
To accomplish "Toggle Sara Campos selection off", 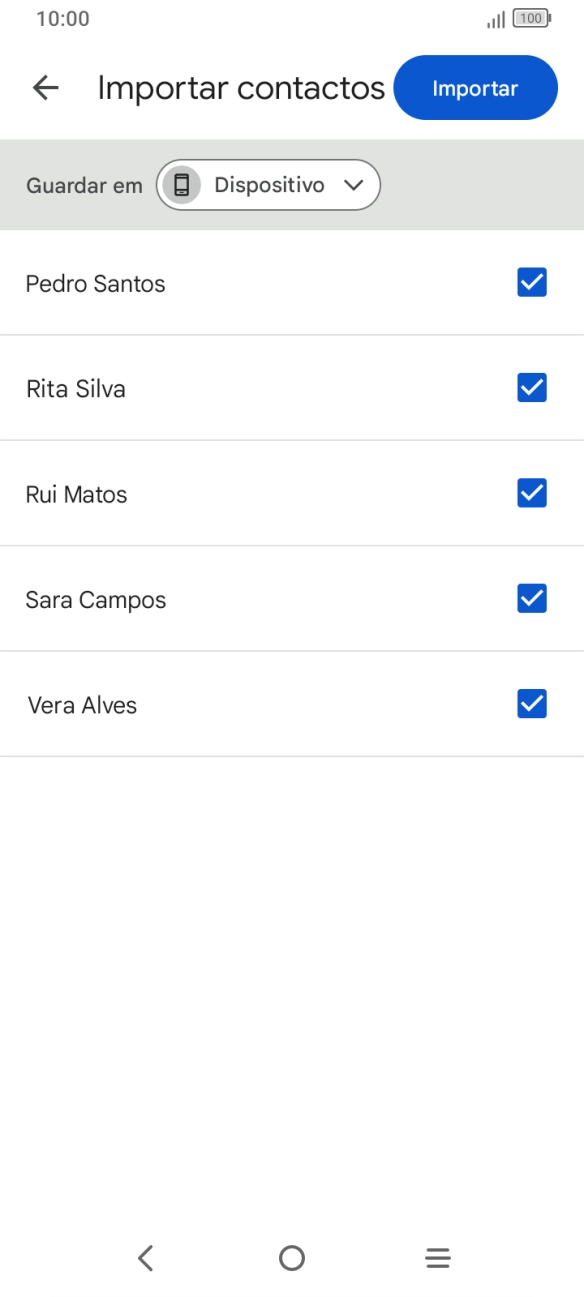I will (531, 598).
